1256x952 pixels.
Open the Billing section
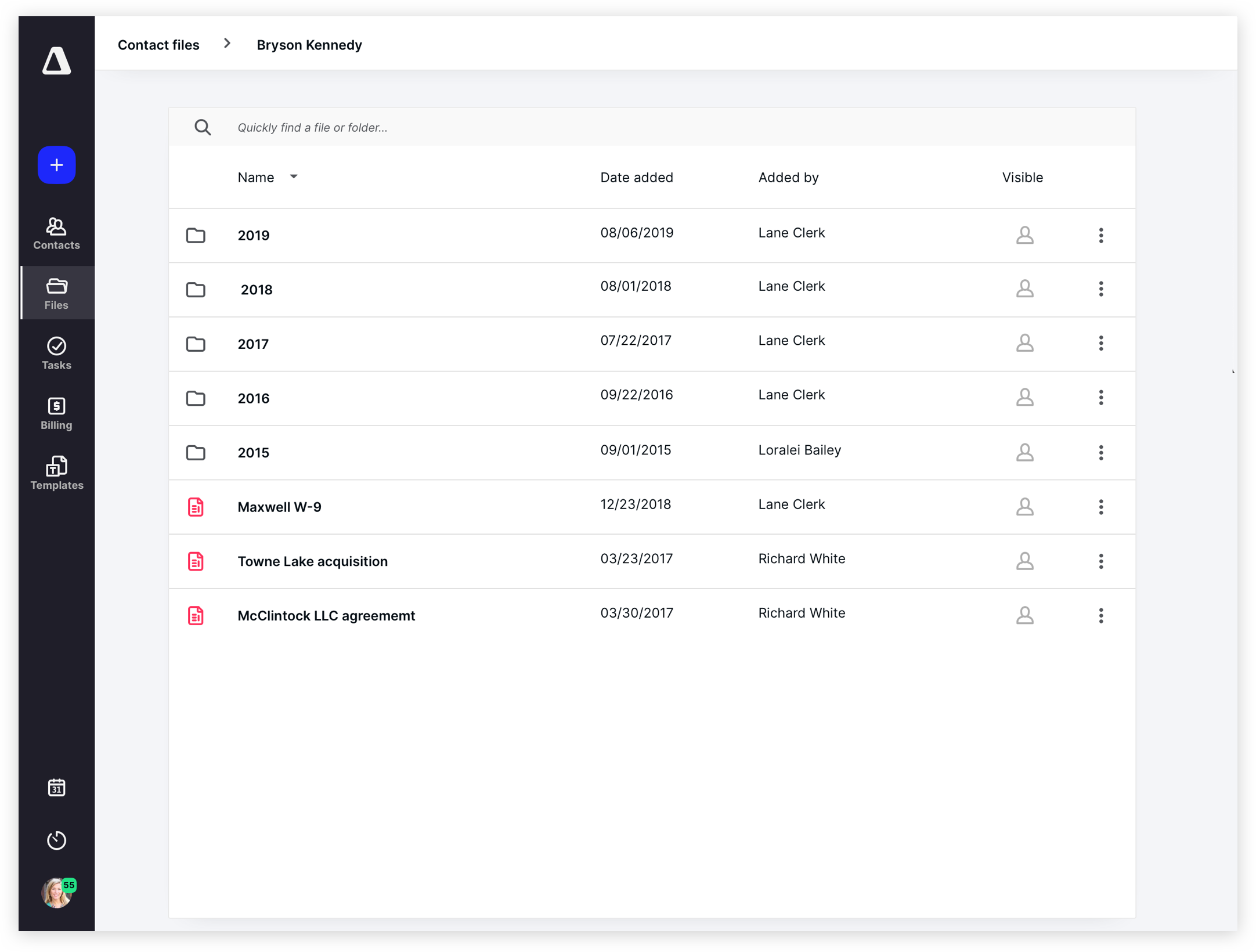pyautogui.click(x=56, y=413)
